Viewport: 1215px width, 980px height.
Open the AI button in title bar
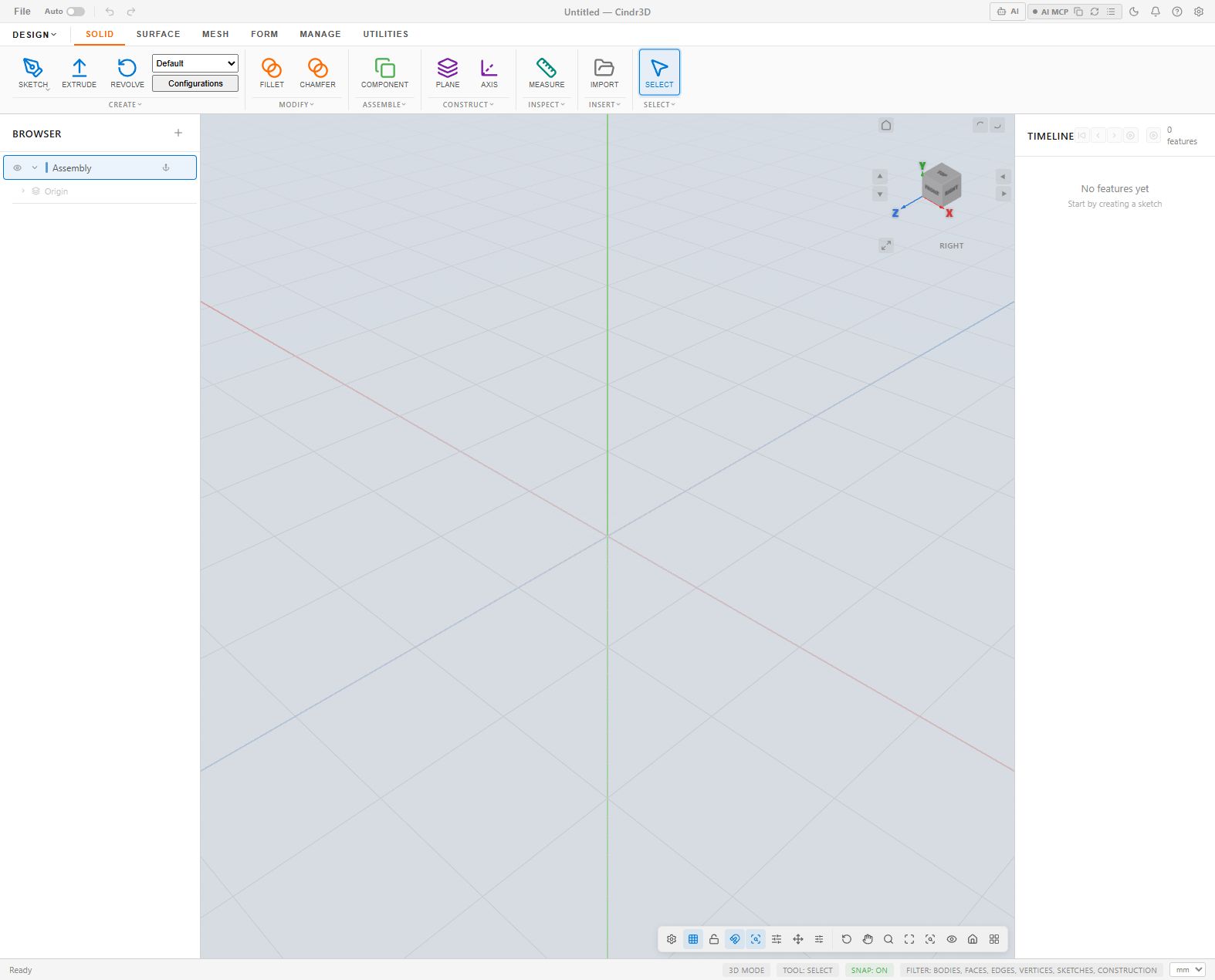pos(1007,12)
